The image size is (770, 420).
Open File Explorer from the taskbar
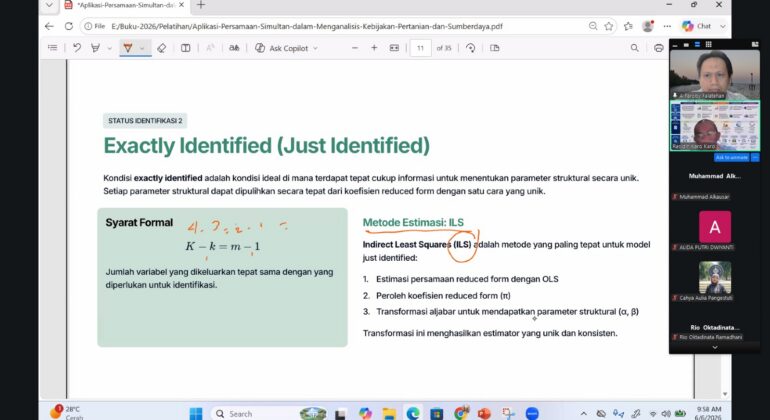pos(389,414)
